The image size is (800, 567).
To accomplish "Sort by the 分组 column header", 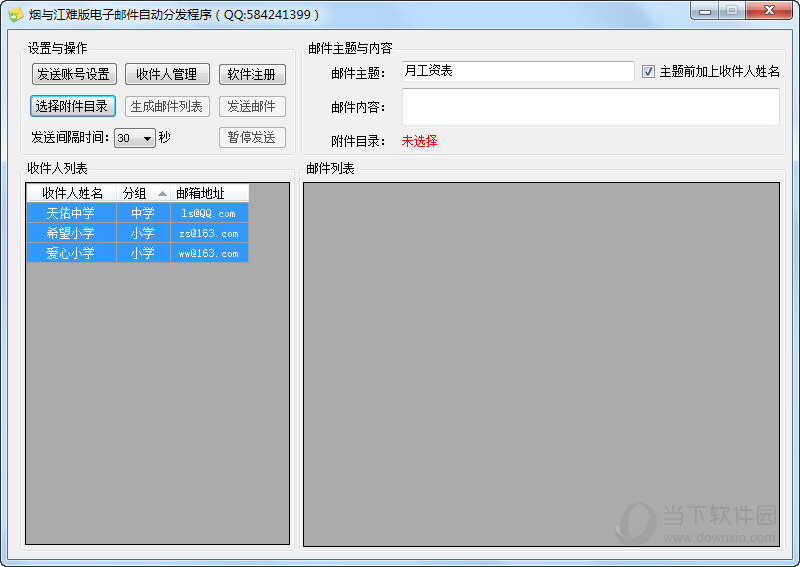I will pos(143,193).
